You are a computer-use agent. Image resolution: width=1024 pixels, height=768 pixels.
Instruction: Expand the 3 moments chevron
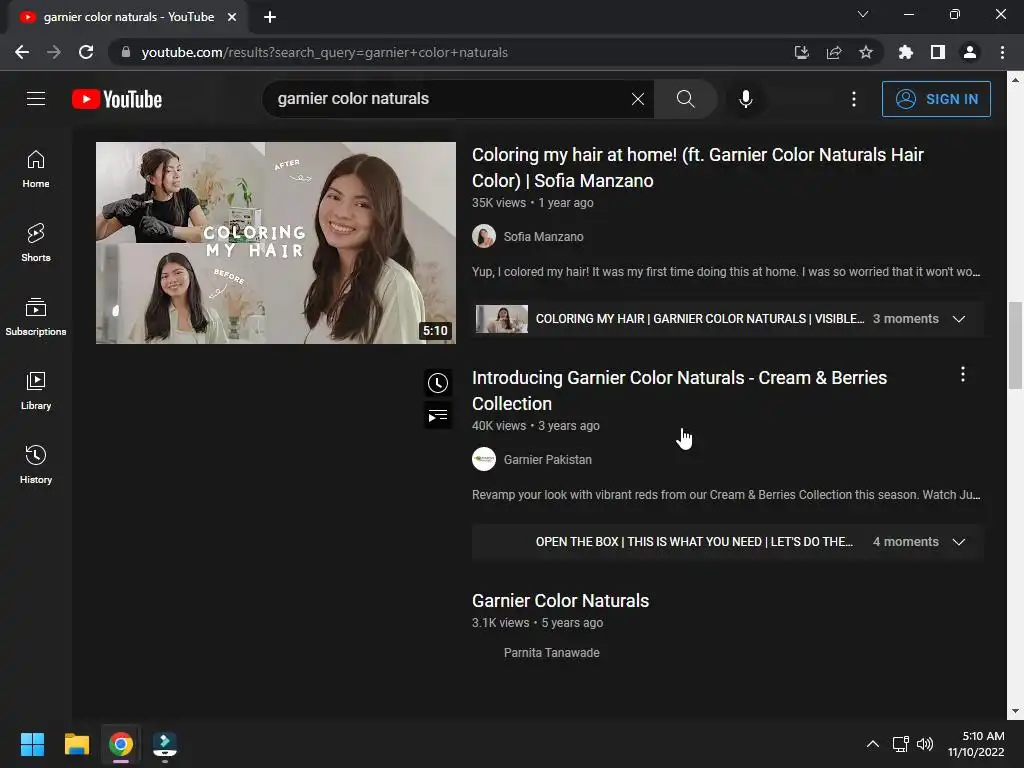(959, 319)
